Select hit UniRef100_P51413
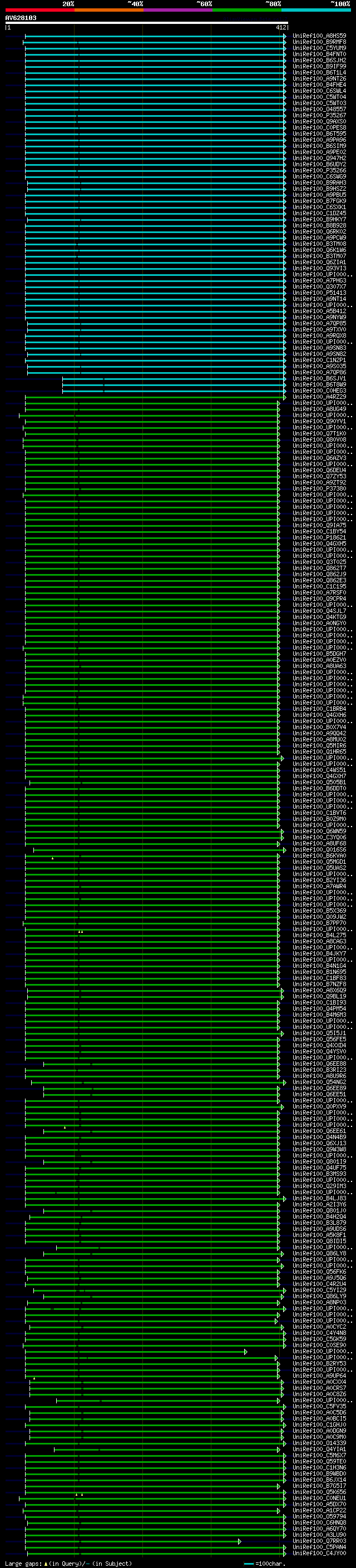356x1568 pixels. coord(319,293)
